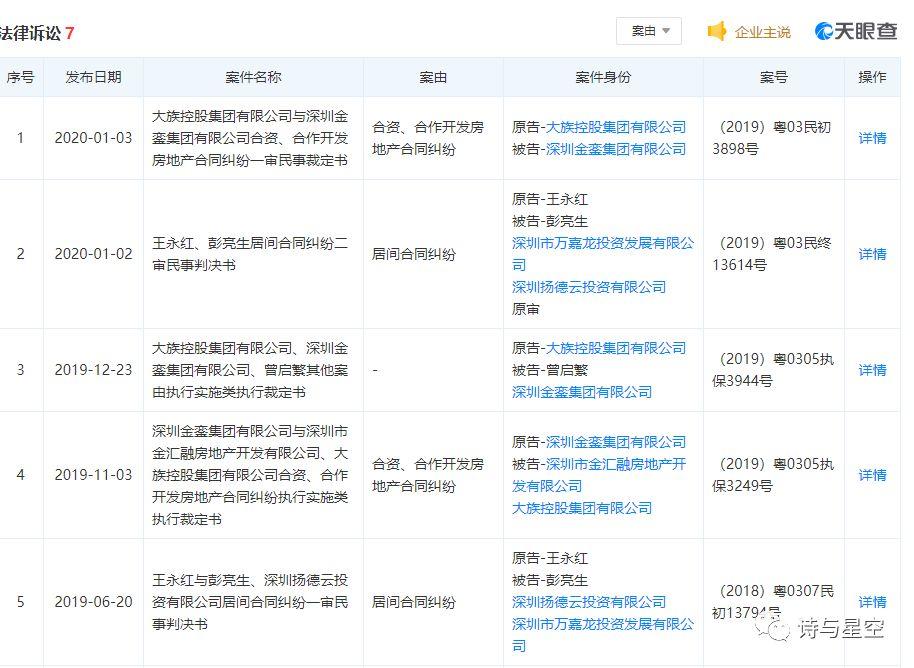Select the date 2019-06-20

(x=93, y=602)
